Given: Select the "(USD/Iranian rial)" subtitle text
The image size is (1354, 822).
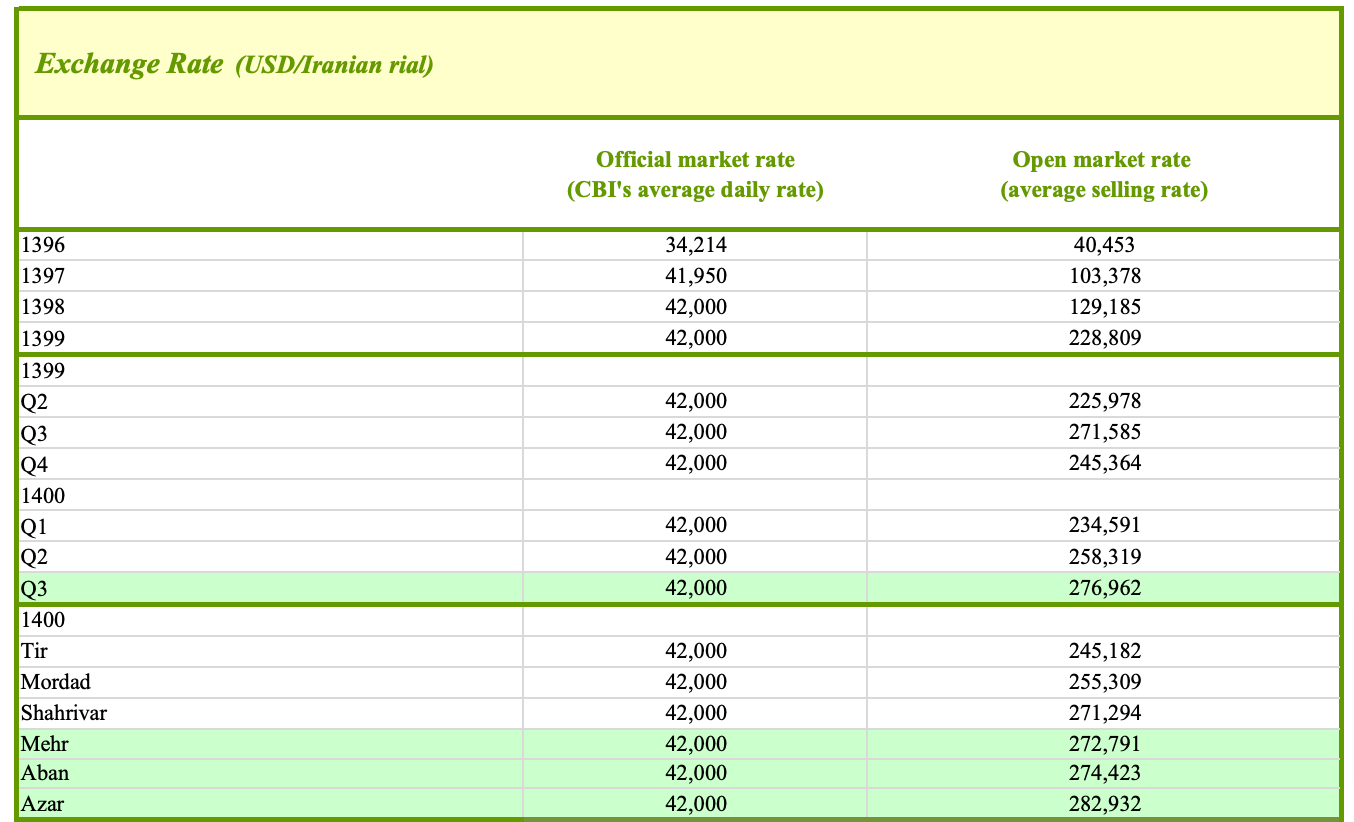Looking at the screenshot, I should tap(334, 66).
